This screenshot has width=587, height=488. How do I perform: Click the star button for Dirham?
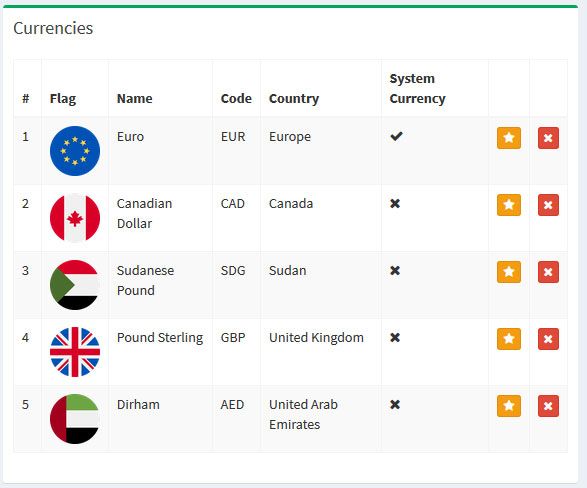[509, 406]
